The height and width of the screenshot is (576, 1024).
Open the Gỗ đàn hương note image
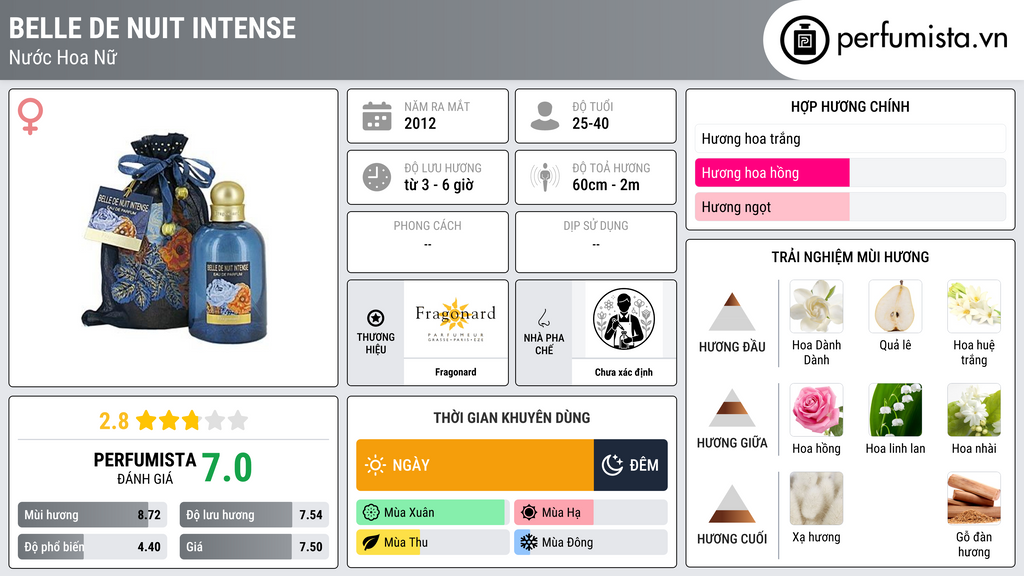(x=974, y=498)
